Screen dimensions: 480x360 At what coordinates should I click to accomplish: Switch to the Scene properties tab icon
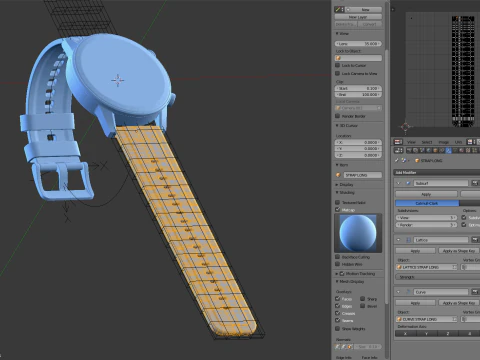(x=422, y=151)
